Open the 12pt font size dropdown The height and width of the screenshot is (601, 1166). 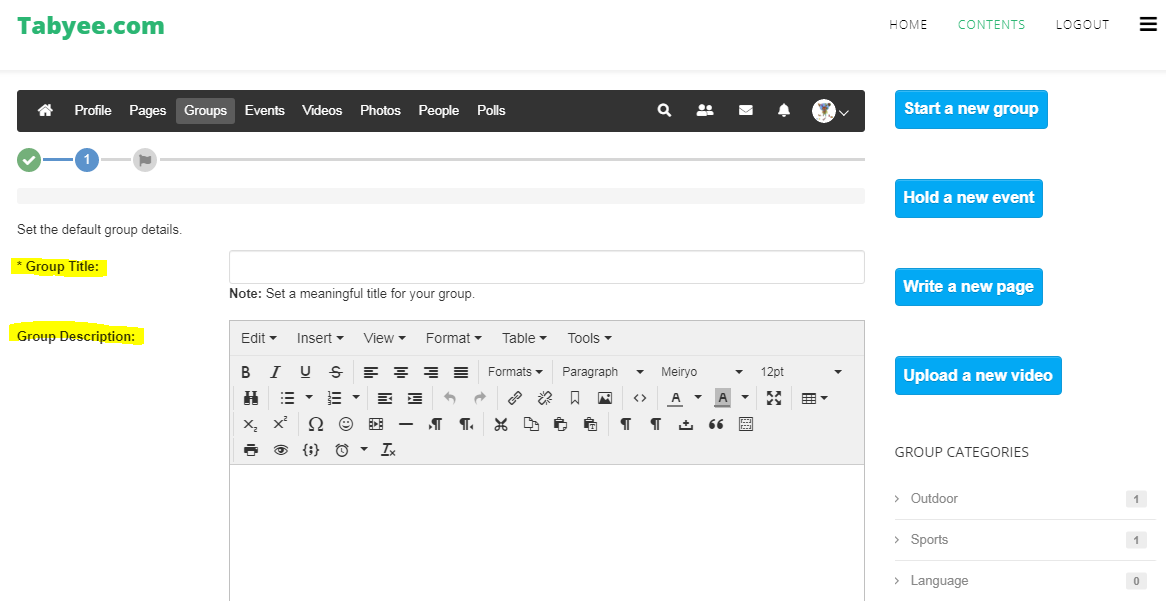(800, 372)
